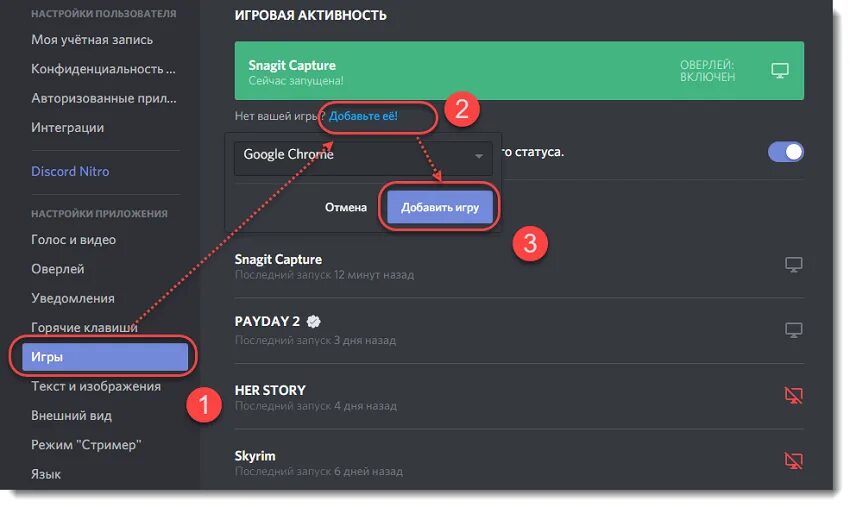Click the Skyrim game name
Viewport: 850px width, 507px height.
click(x=255, y=455)
